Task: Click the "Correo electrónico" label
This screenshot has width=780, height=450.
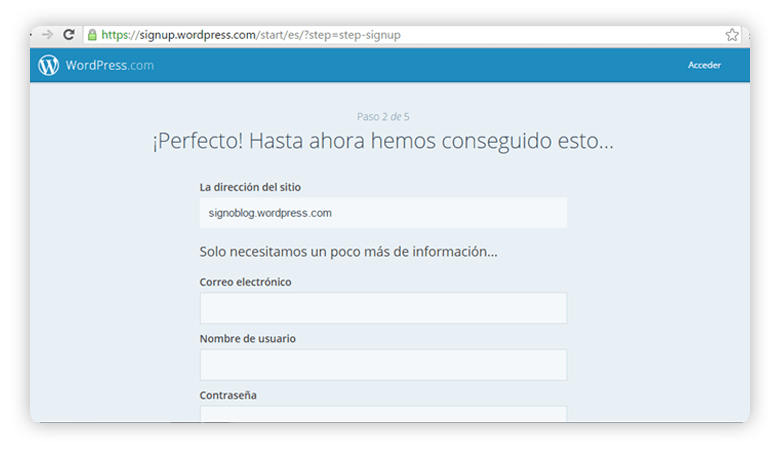Action: (245, 282)
